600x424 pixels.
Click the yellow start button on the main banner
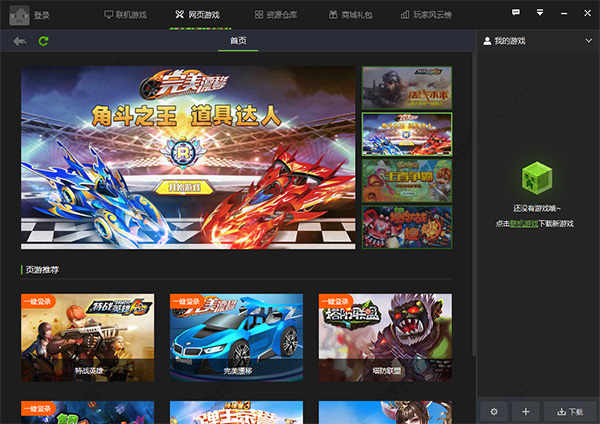[x=184, y=187]
